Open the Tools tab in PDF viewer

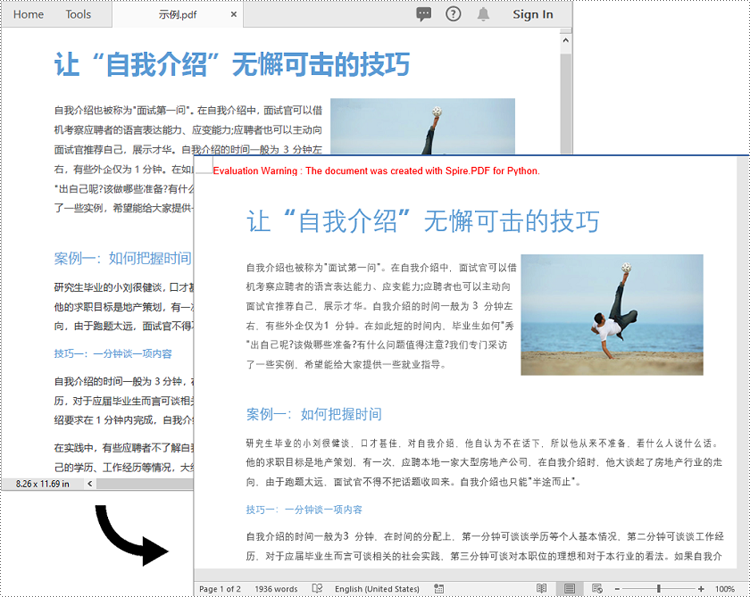pyautogui.click(x=78, y=14)
